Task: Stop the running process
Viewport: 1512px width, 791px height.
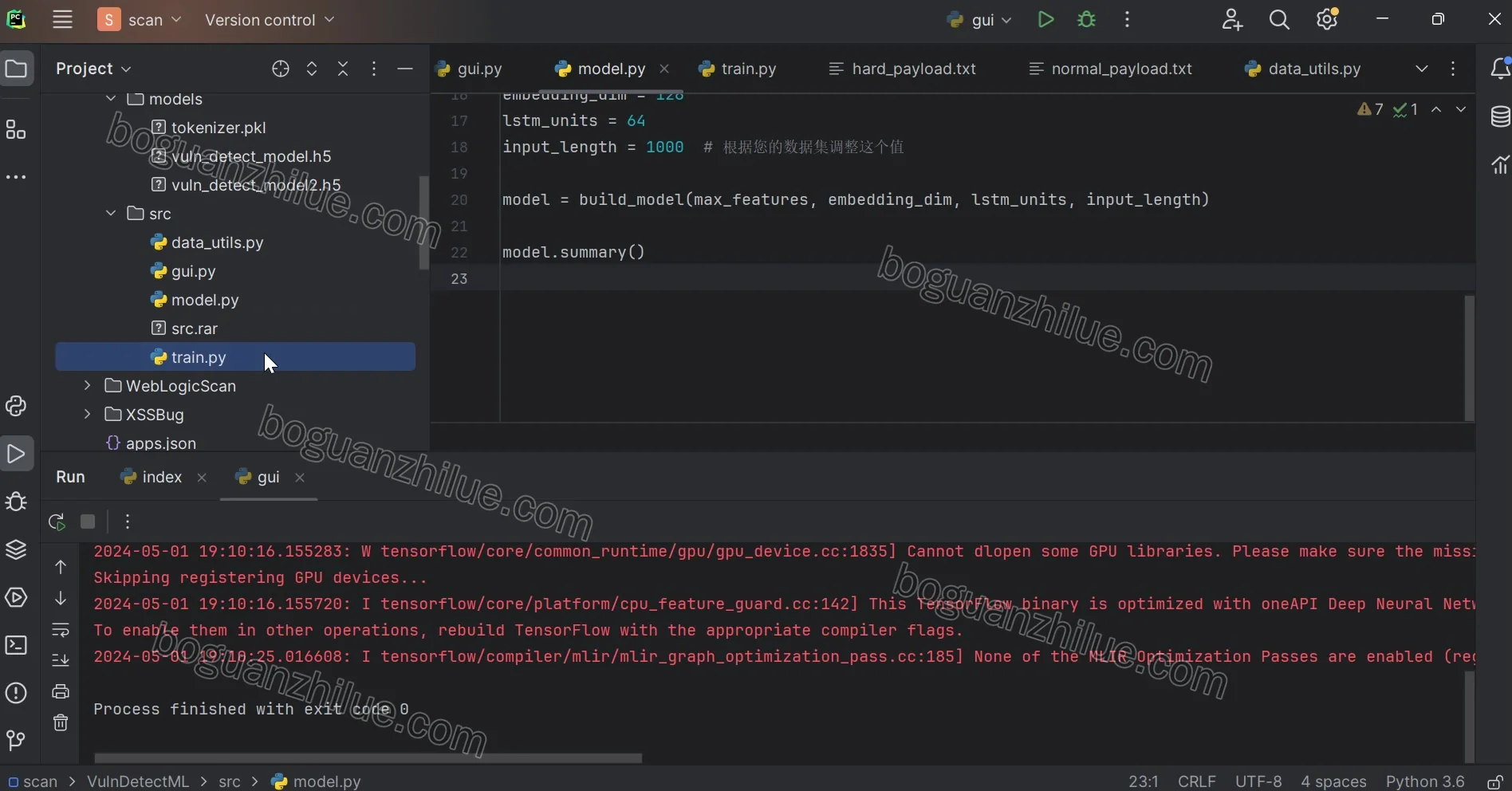Action: [x=88, y=521]
